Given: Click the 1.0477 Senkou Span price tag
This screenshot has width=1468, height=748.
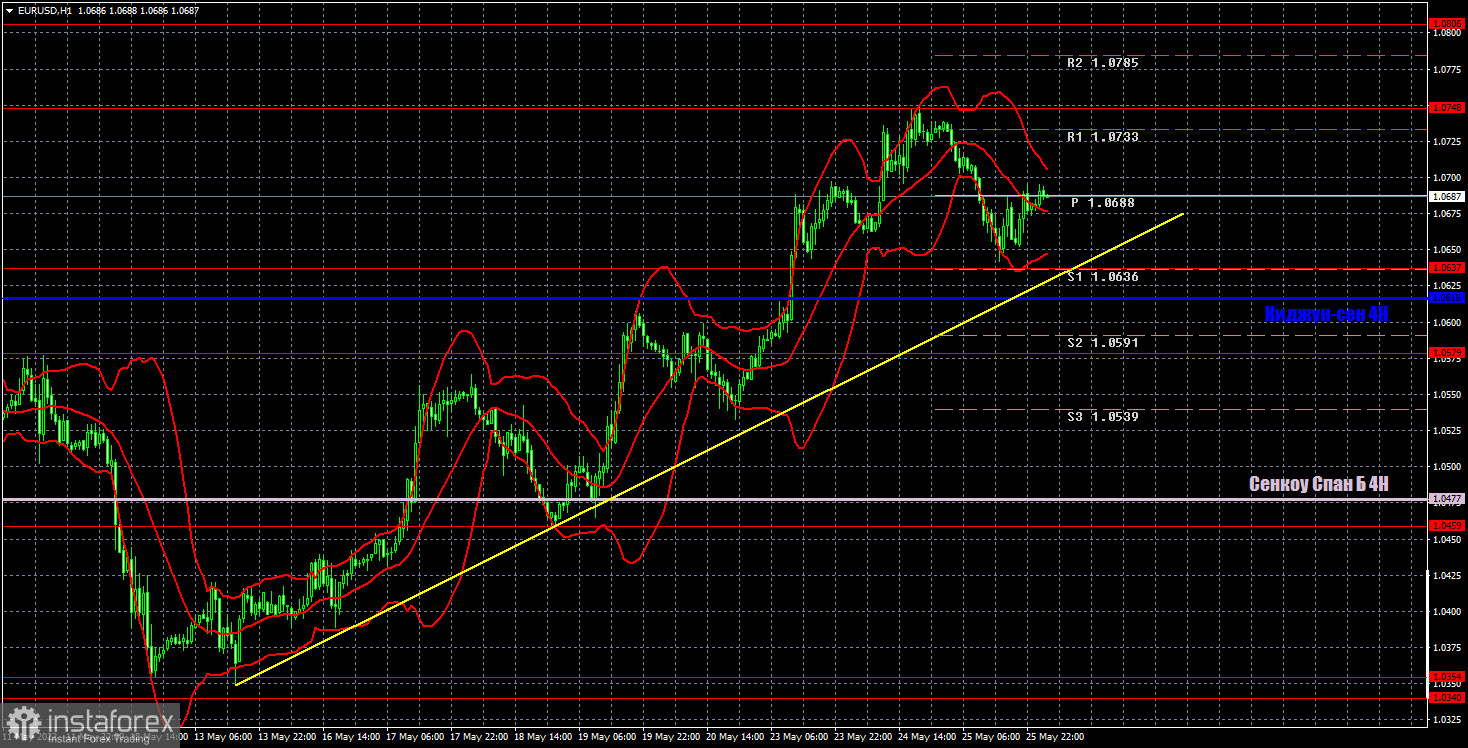Looking at the screenshot, I should click(x=1447, y=499).
